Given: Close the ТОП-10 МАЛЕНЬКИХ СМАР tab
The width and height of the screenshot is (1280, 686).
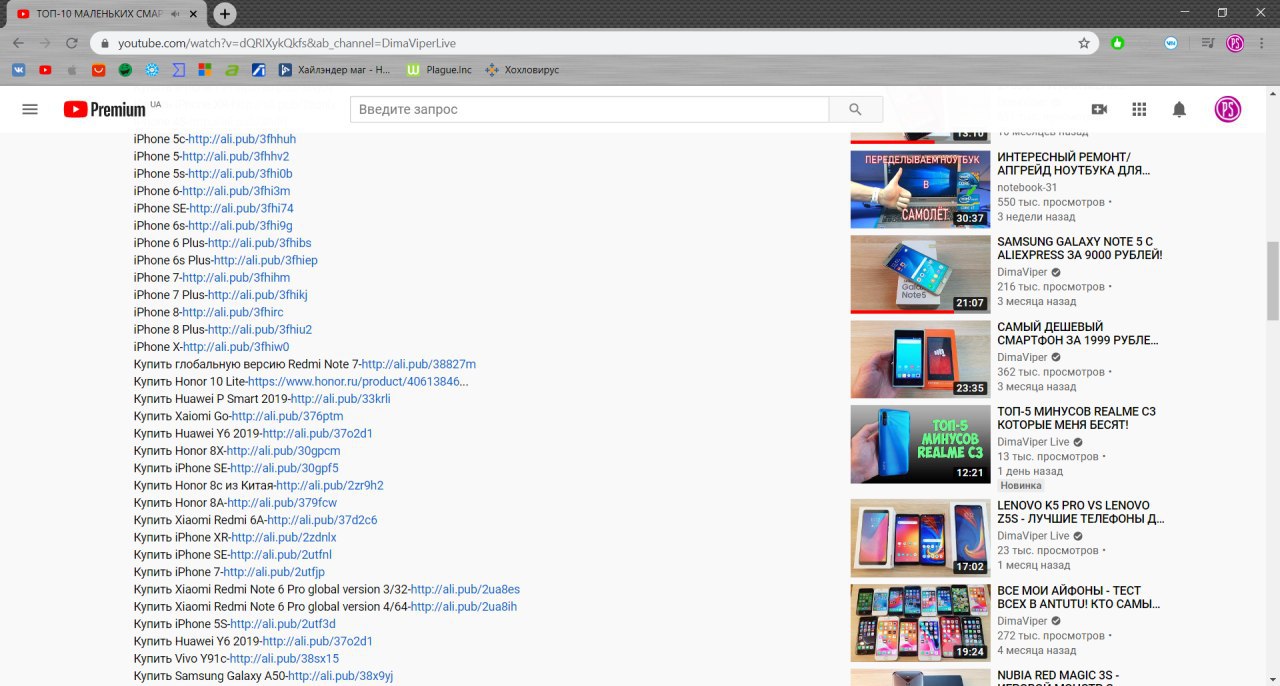Looking at the screenshot, I should pyautogui.click(x=195, y=14).
